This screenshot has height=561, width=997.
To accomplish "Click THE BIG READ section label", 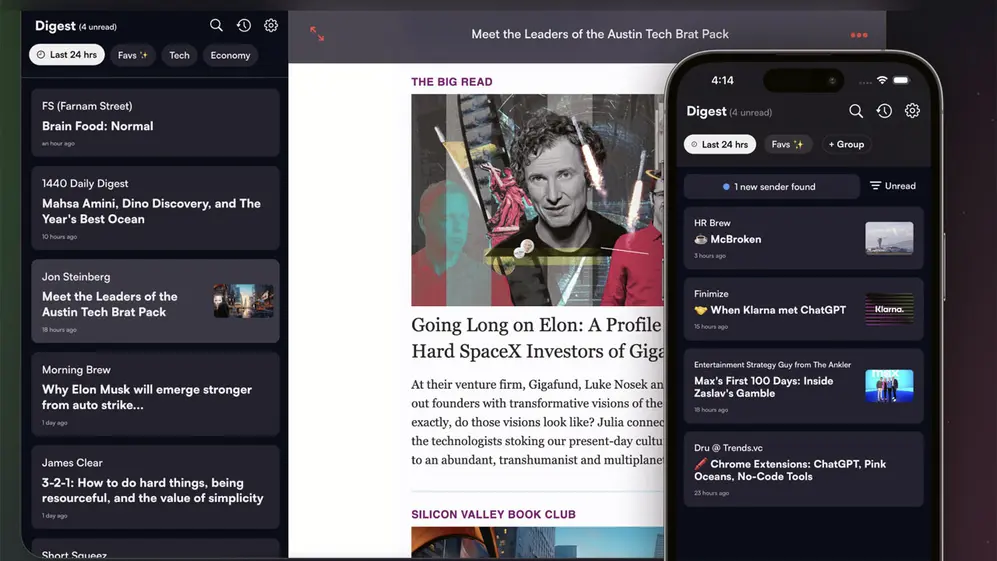I will click(x=451, y=81).
